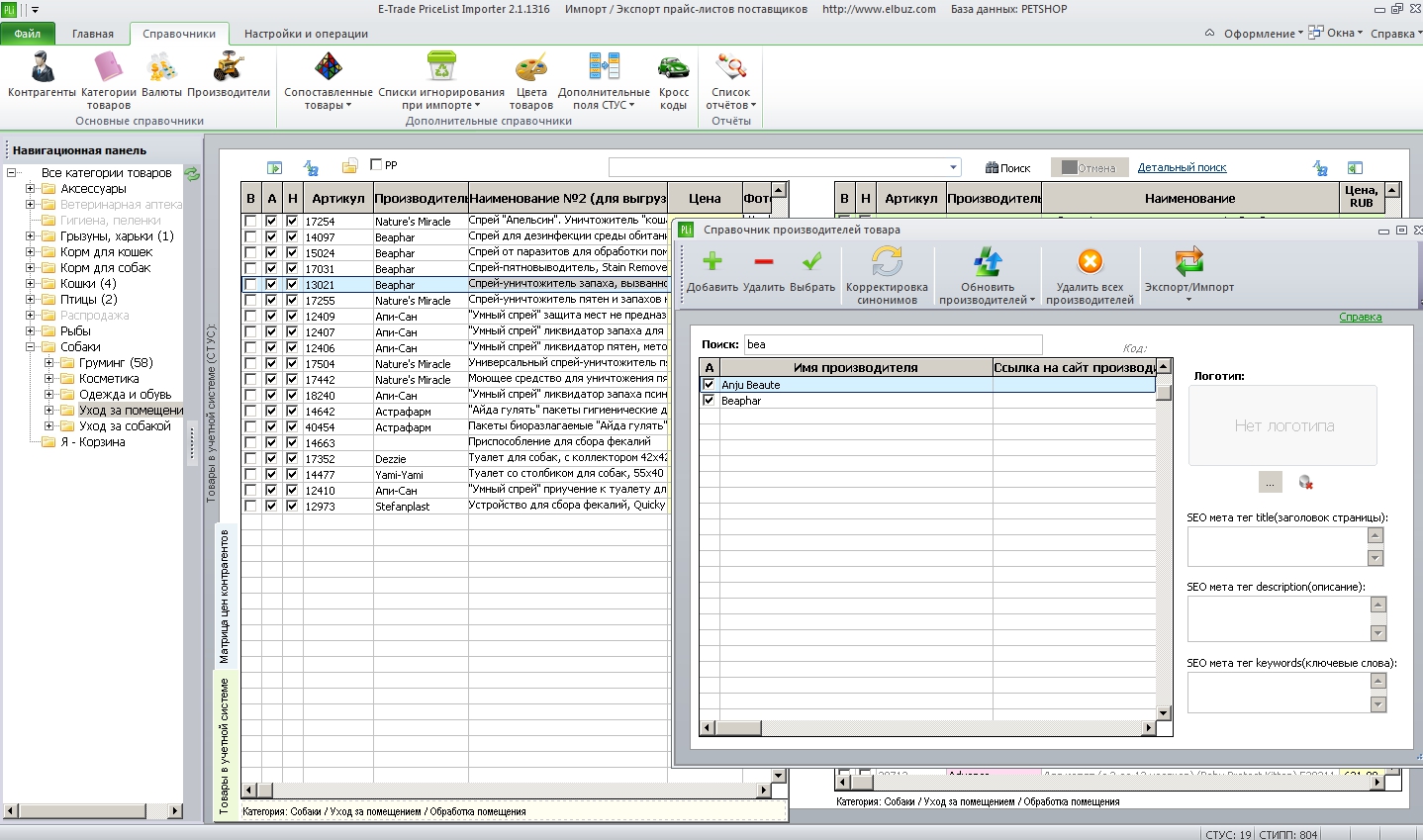Image resolution: width=1423 pixels, height=840 pixels.
Task: Open Списки игнорирования при импорте
Action: coord(441,81)
